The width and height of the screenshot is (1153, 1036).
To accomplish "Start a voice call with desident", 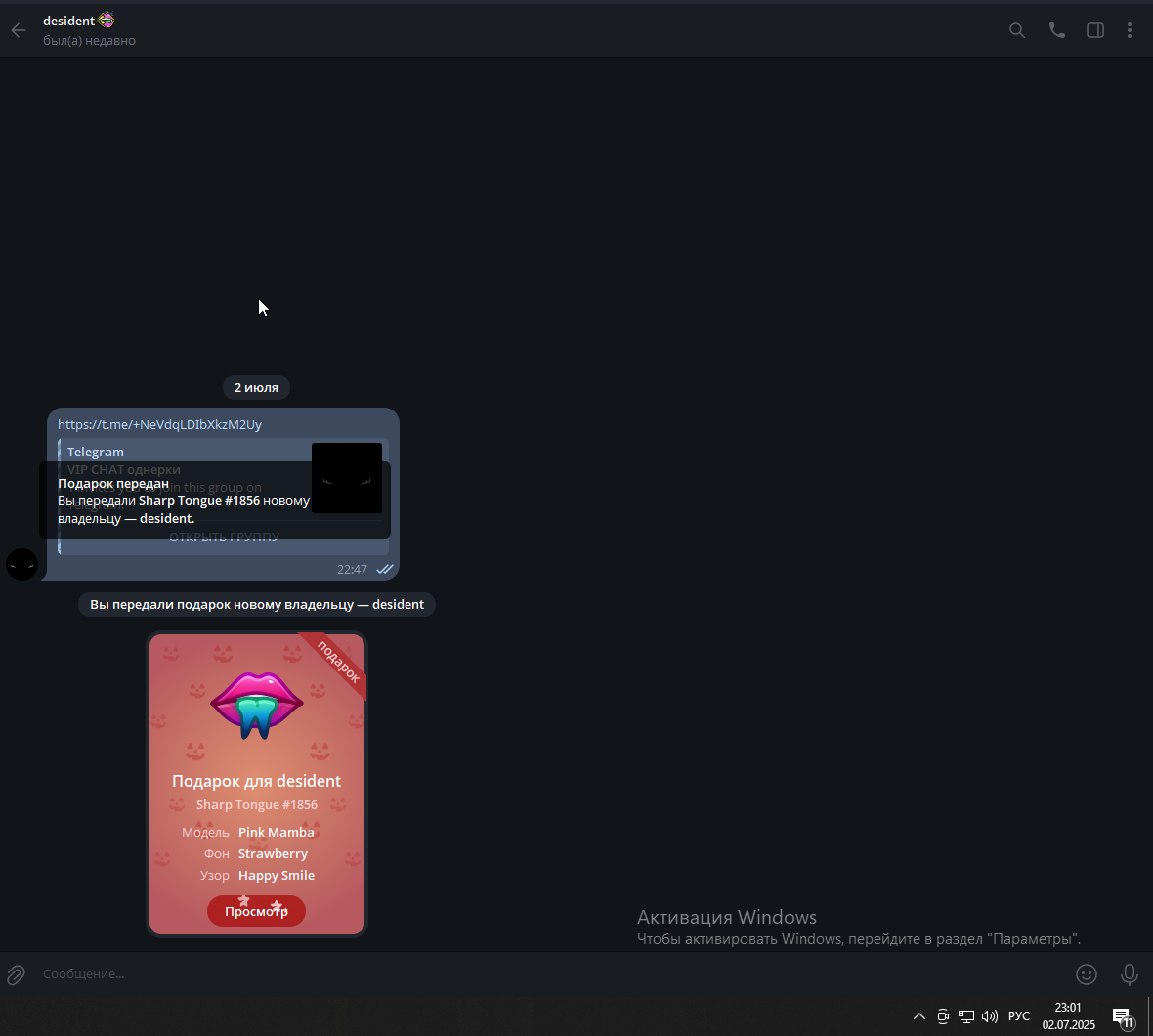I will 1056,30.
